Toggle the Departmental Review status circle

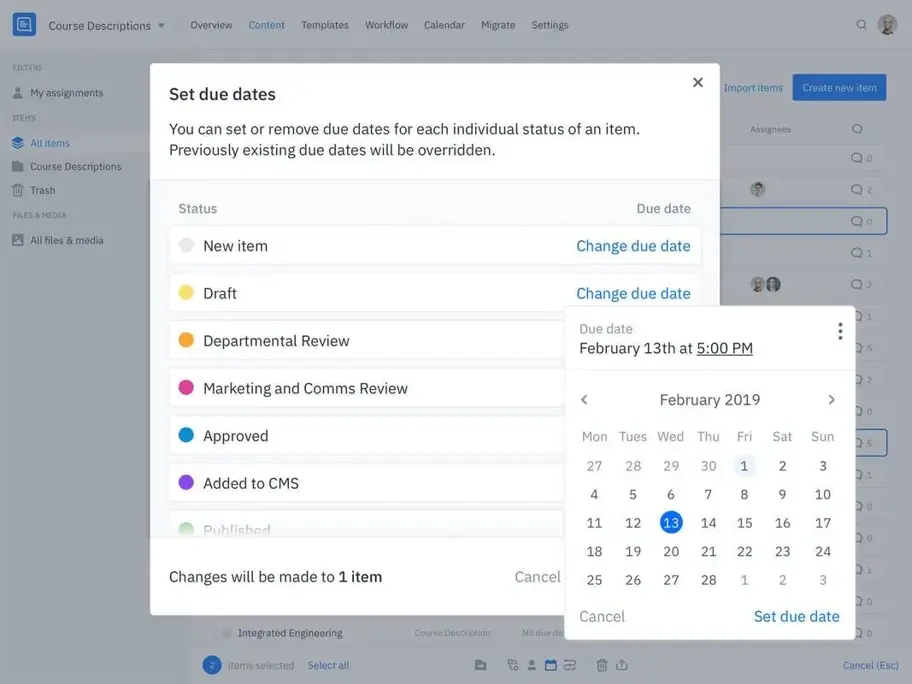(x=185, y=341)
